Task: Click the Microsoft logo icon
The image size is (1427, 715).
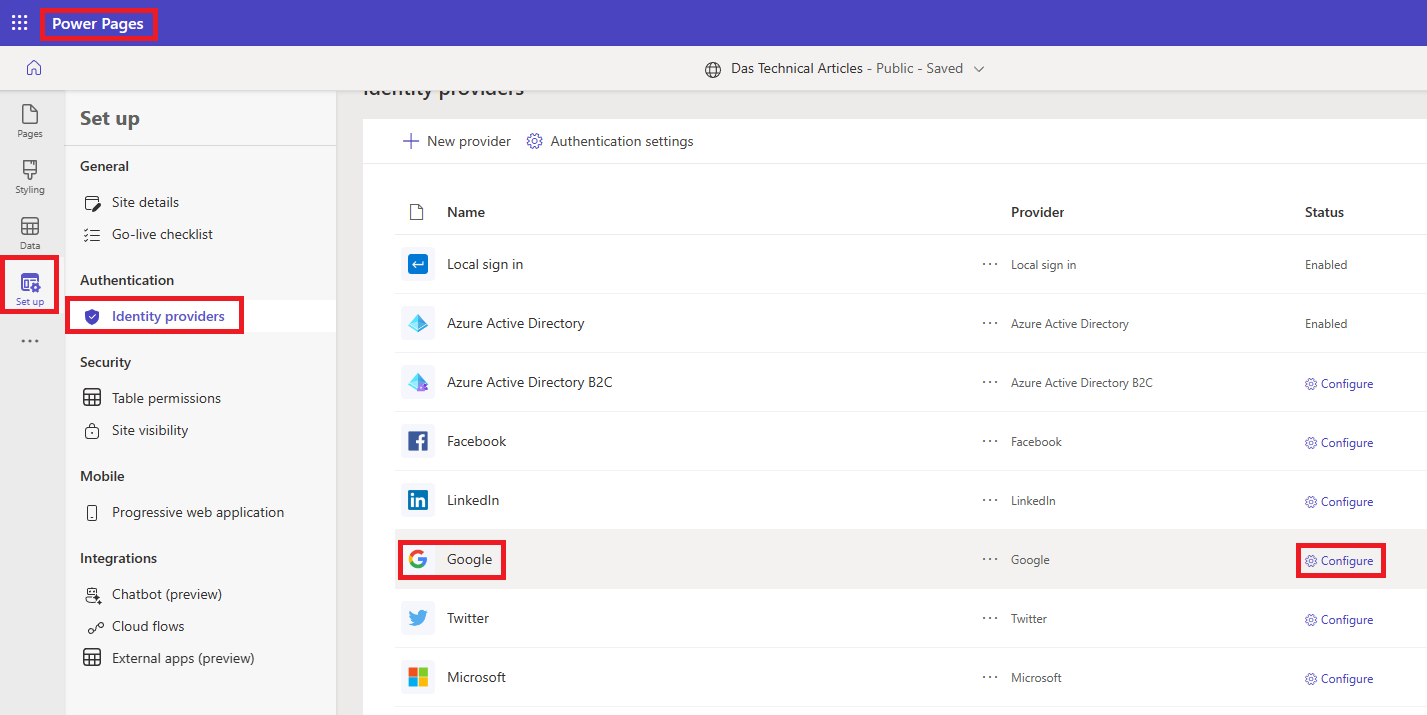Action: click(x=418, y=678)
